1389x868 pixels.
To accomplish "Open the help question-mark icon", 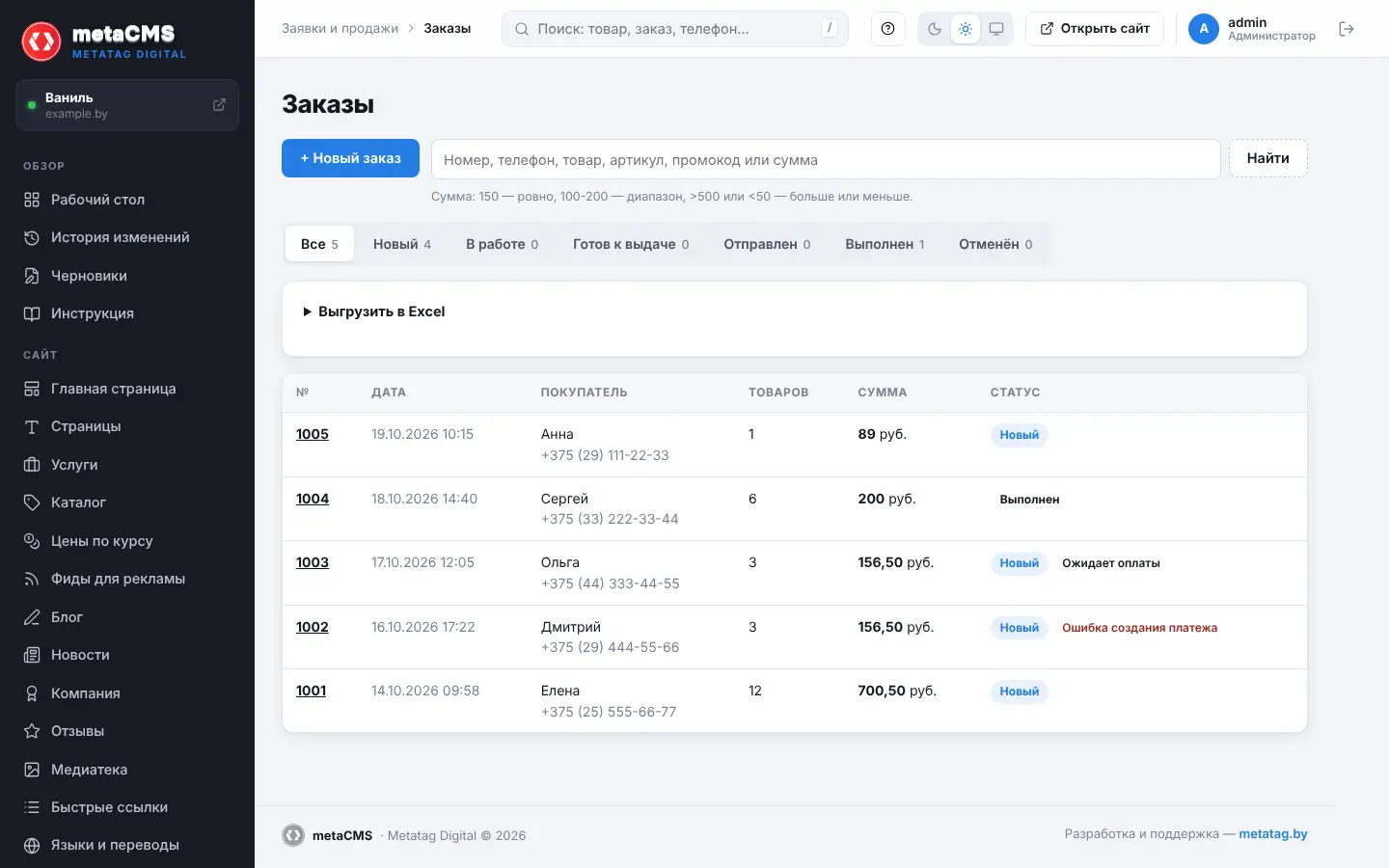I will tap(887, 29).
